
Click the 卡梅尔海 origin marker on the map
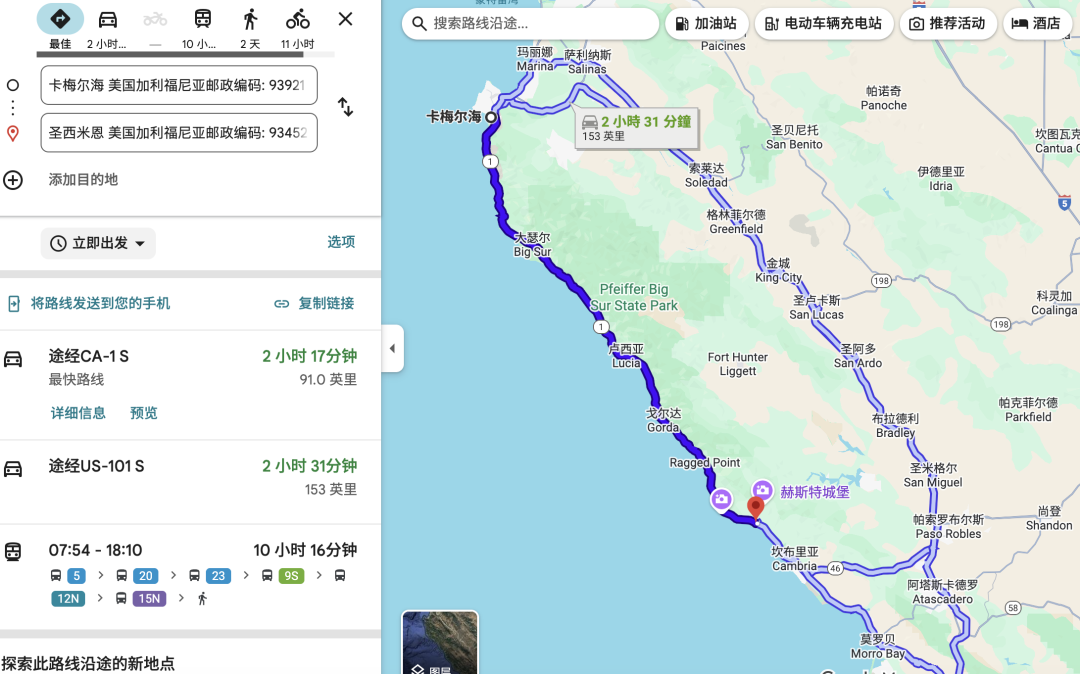pos(490,117)
